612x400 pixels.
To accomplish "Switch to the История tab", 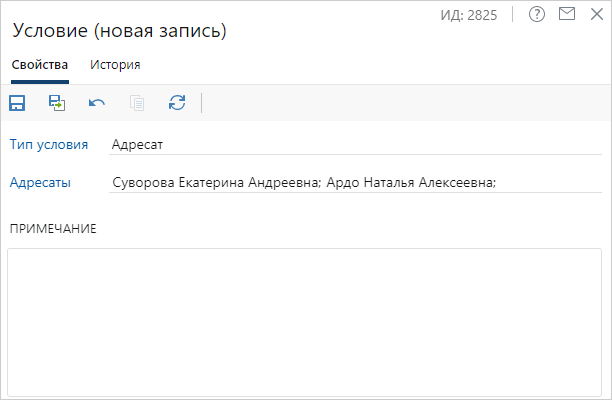I will coord(115,65).
